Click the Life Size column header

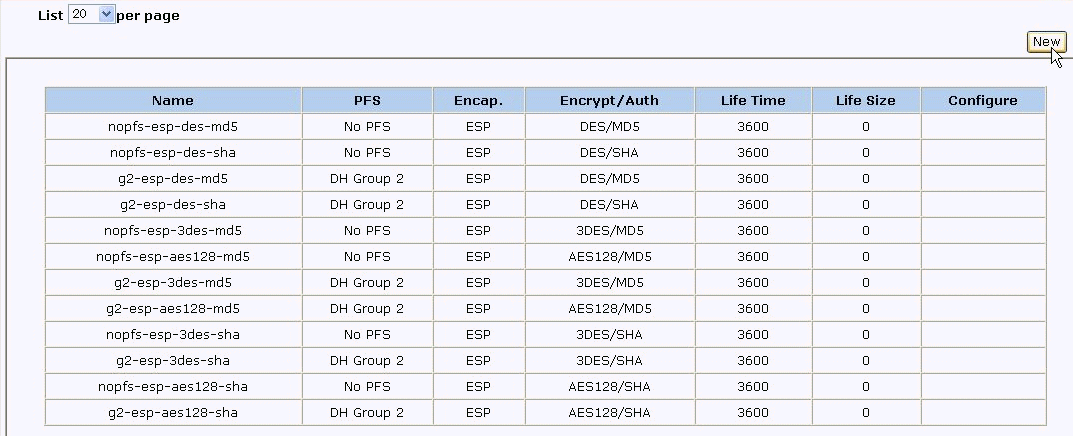(x=866, y=101)
